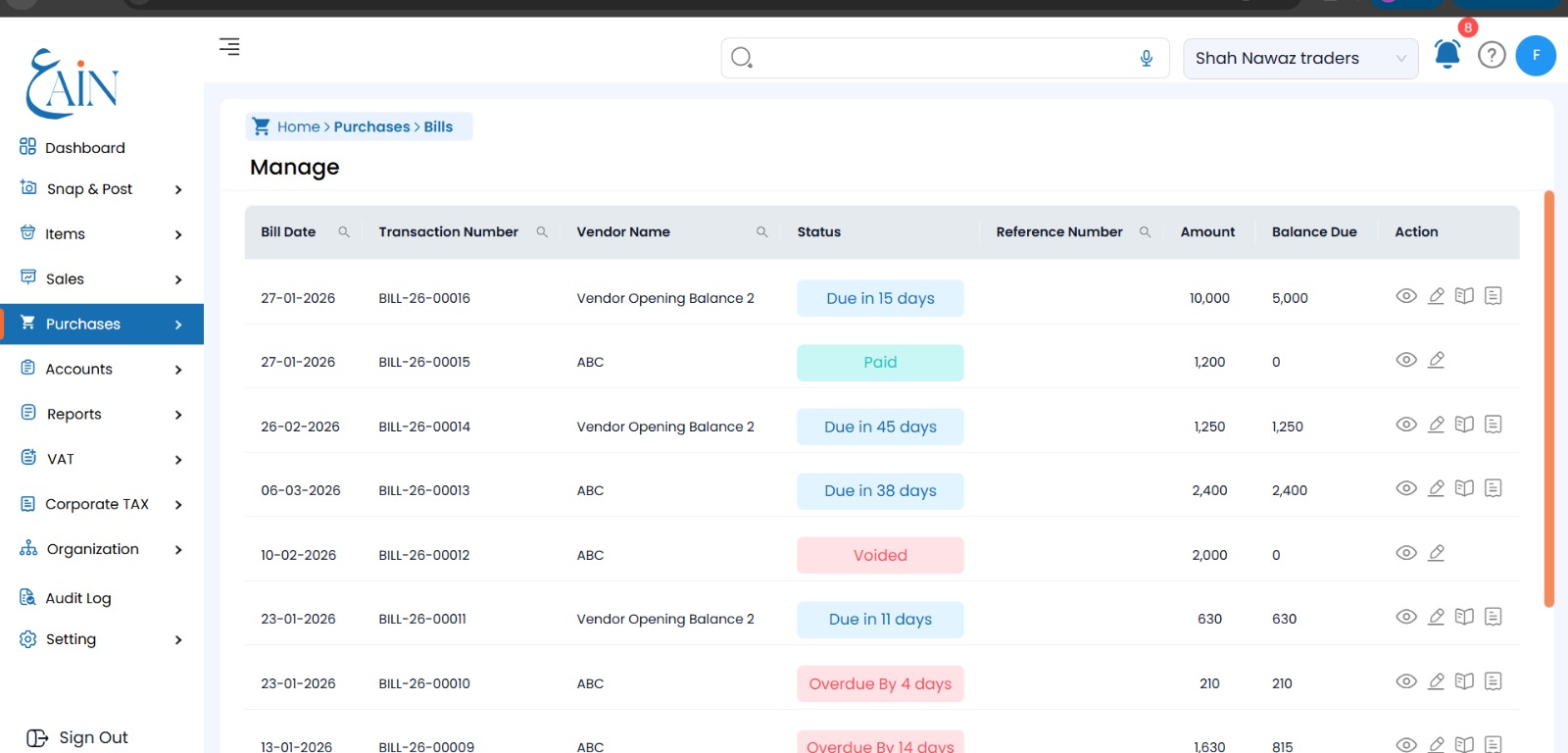
Task: Open book icon for BILL-26-00014
Action: click(1464, 425)
